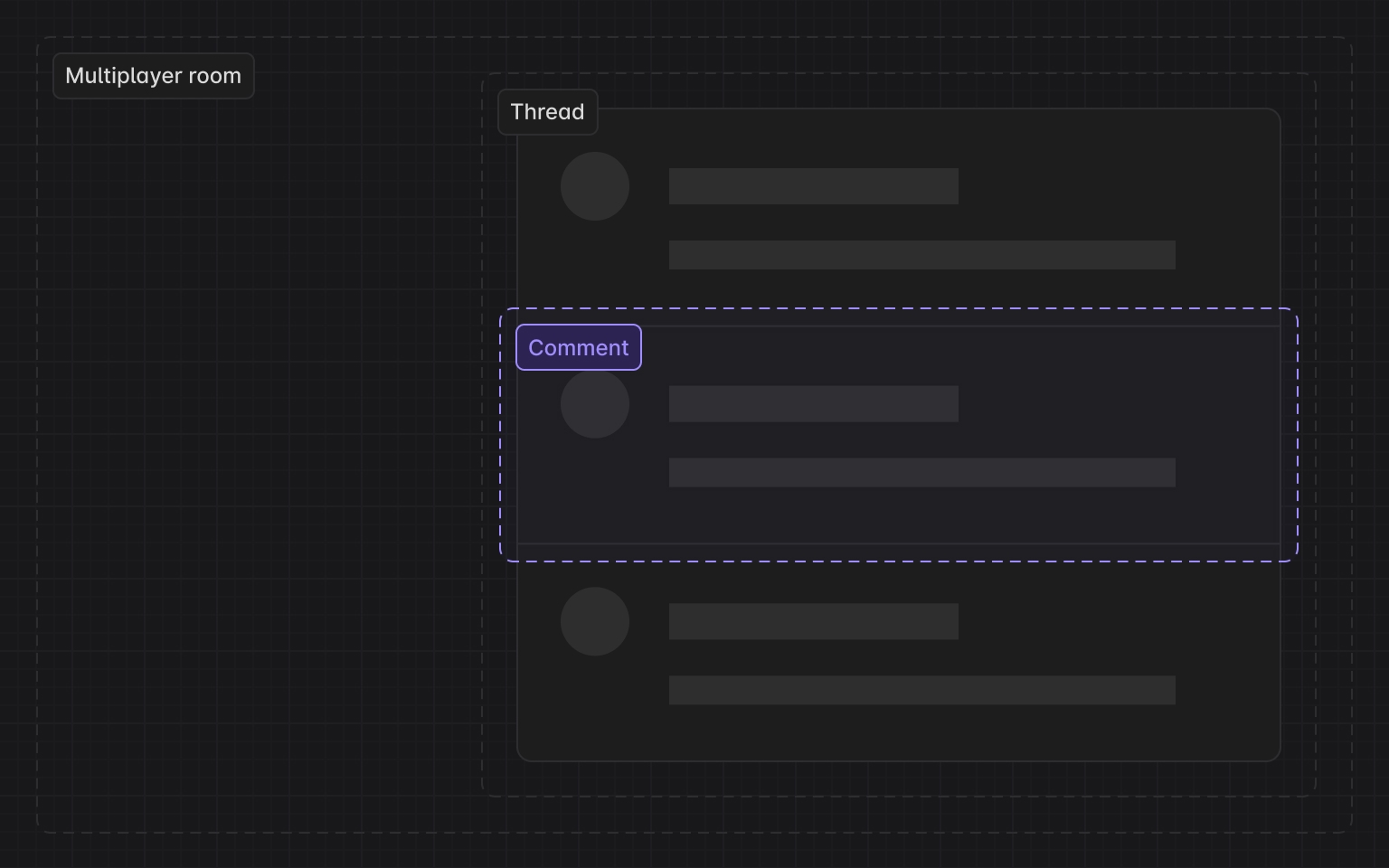Select the Thread label badge

tap(547, 112)
